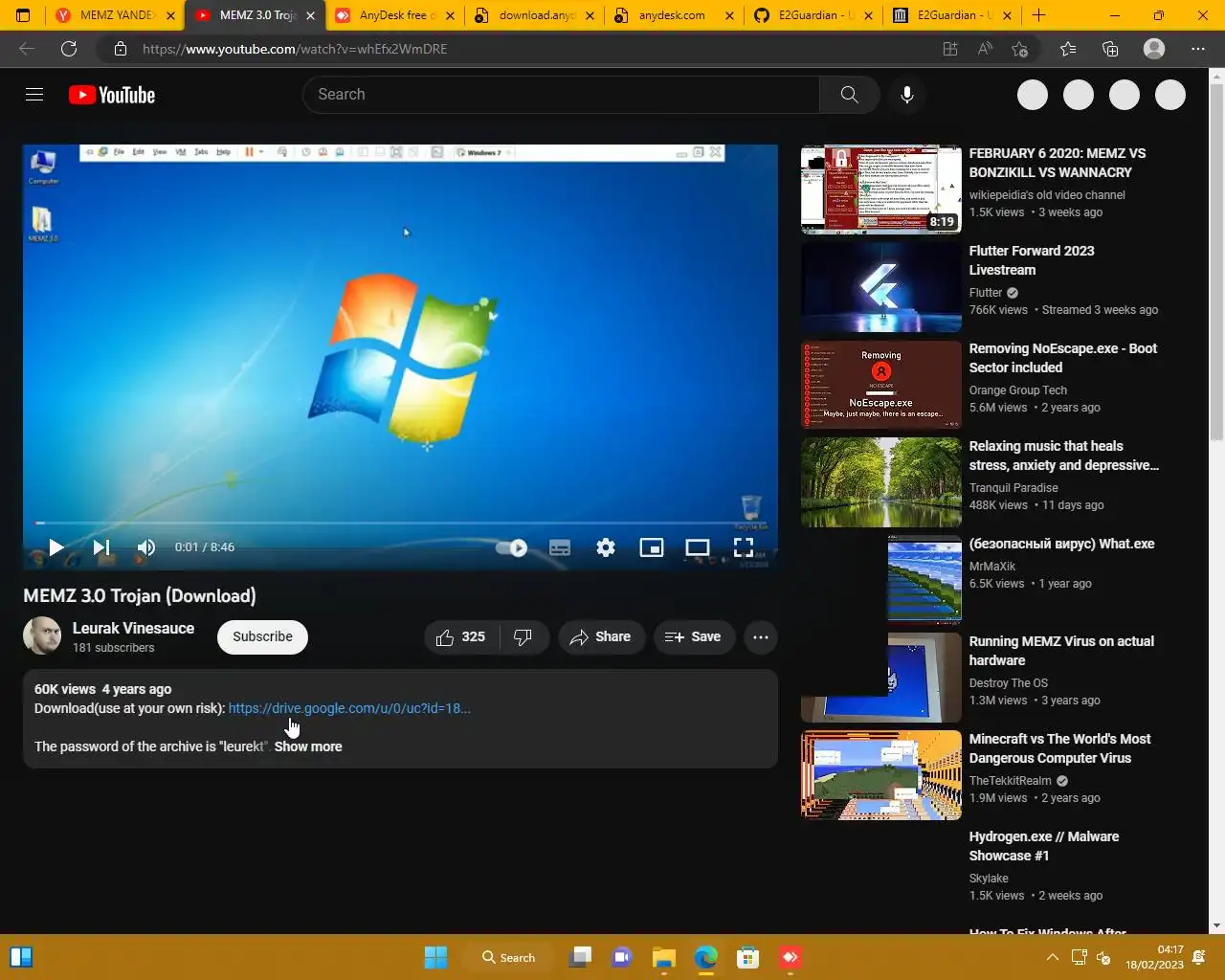Open Flutter Forward 2023 Livestream video
1225x980 pixels.
click(1032, 260)
